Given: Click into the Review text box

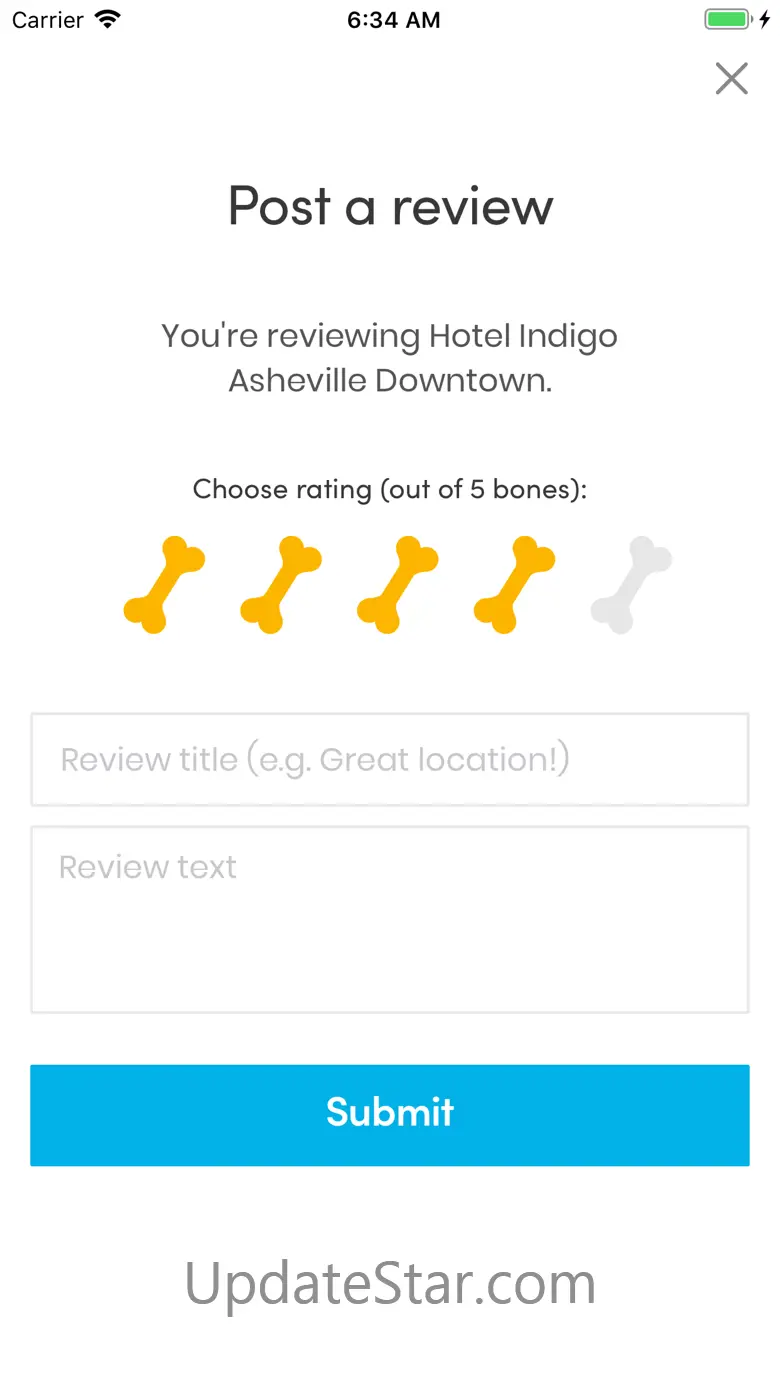Looking at the screenshot, I should coord(390,920).
